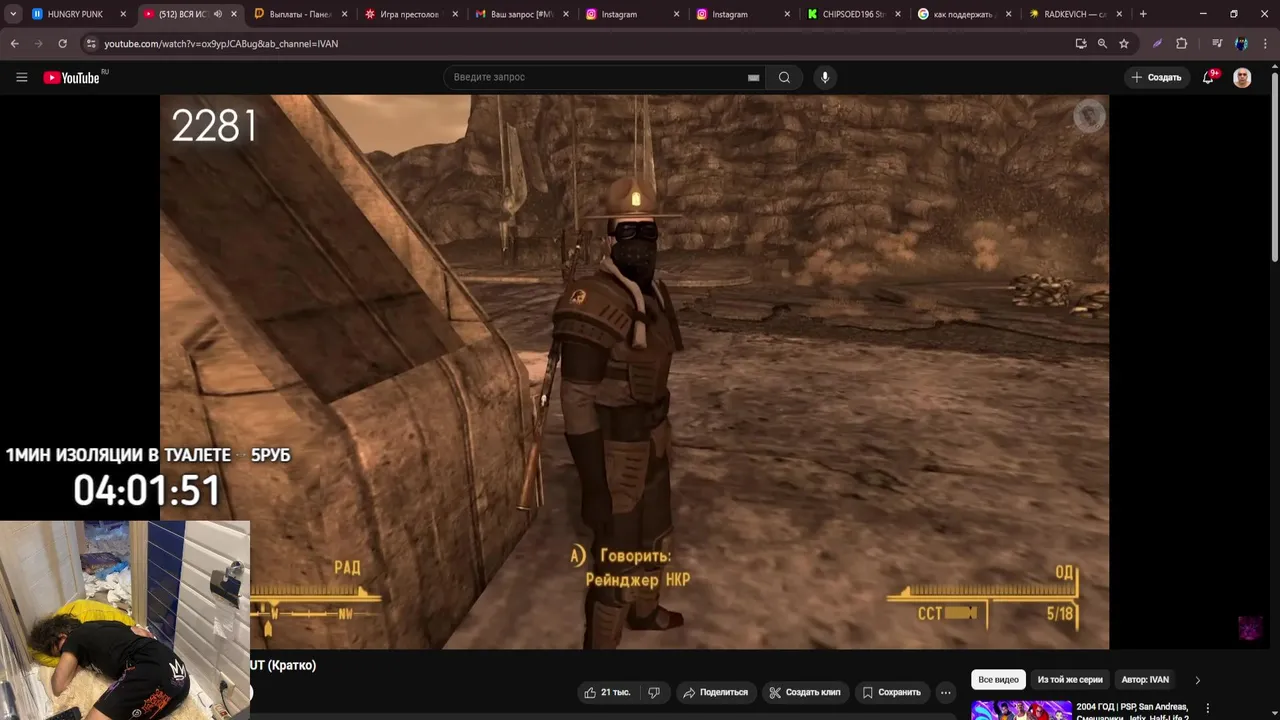Switch to the HUNGRY PUNK tab
Image resolution: width=1280 pixels, height=720 pixels.
click(x=75, y=14)
